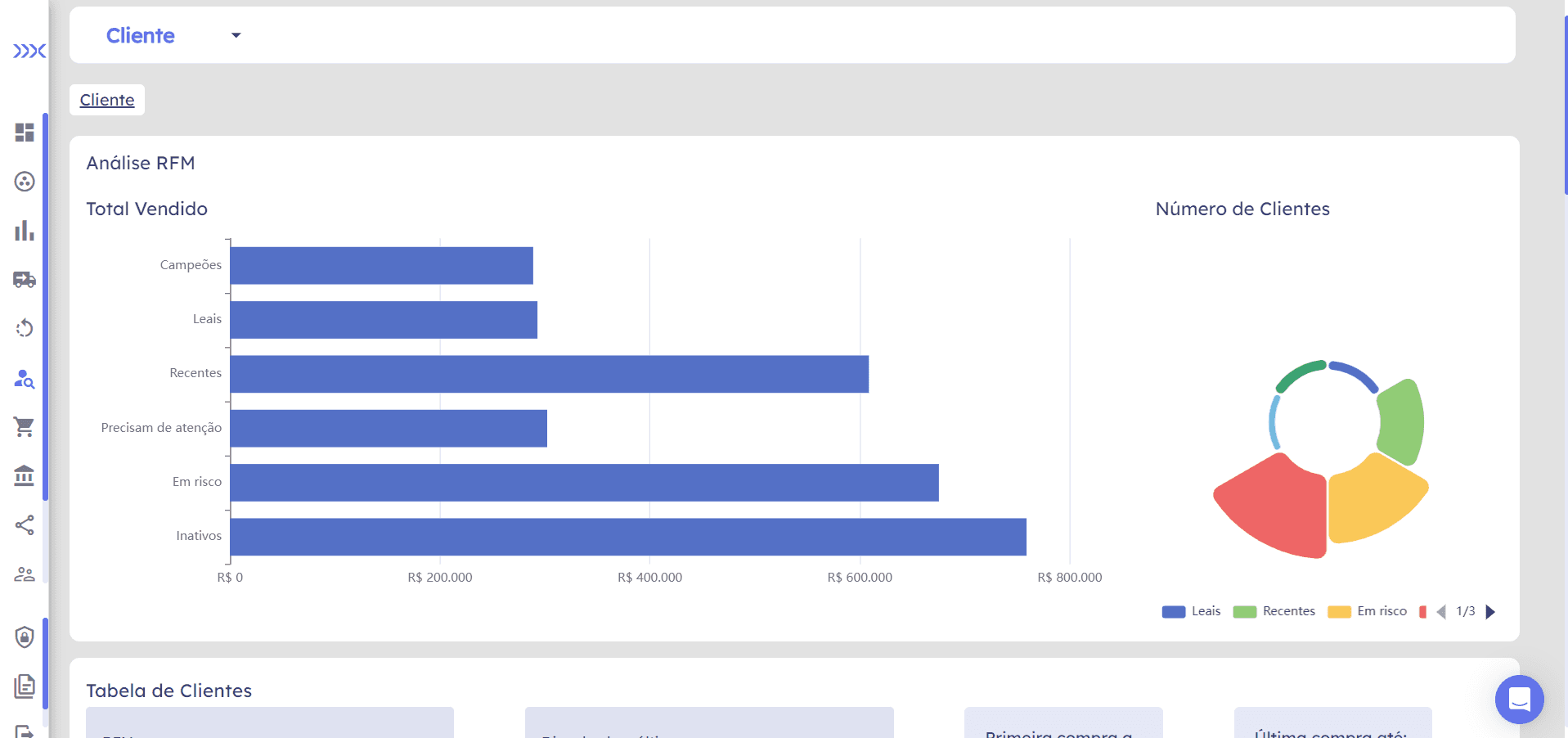
Task: Click the Cliente header title
Action: (141, 35)
